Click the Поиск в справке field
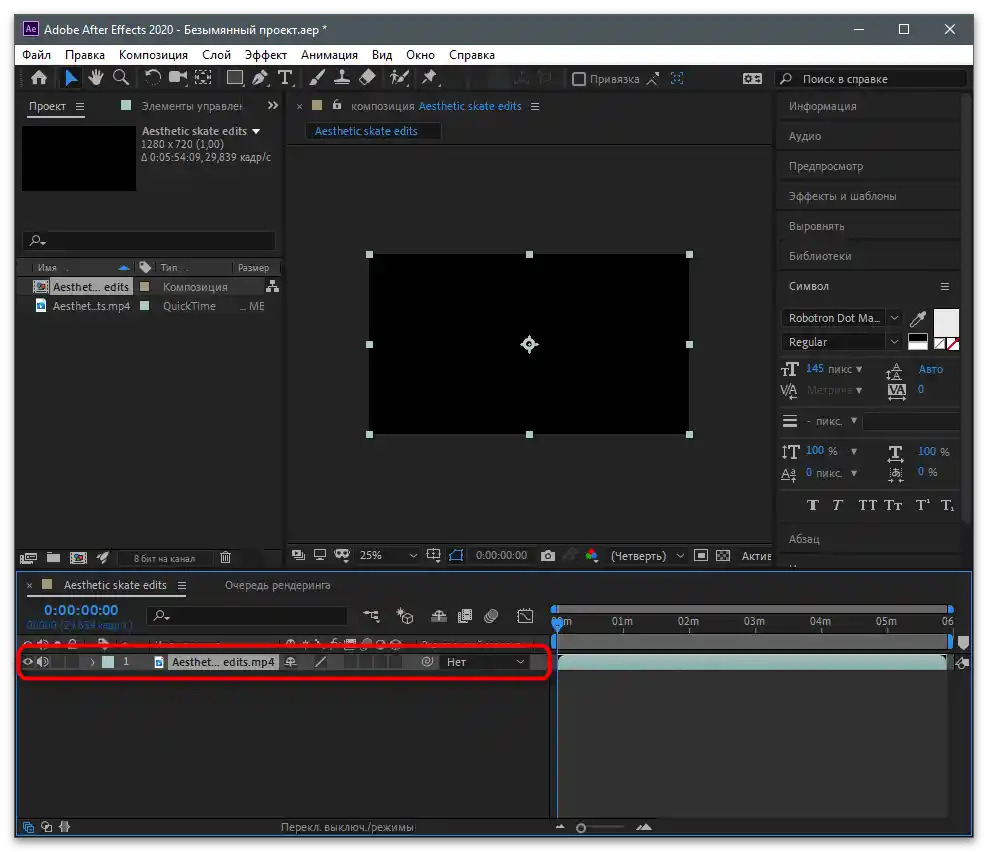988x852 pixels. pyautogui.click(x=871, y=79)
